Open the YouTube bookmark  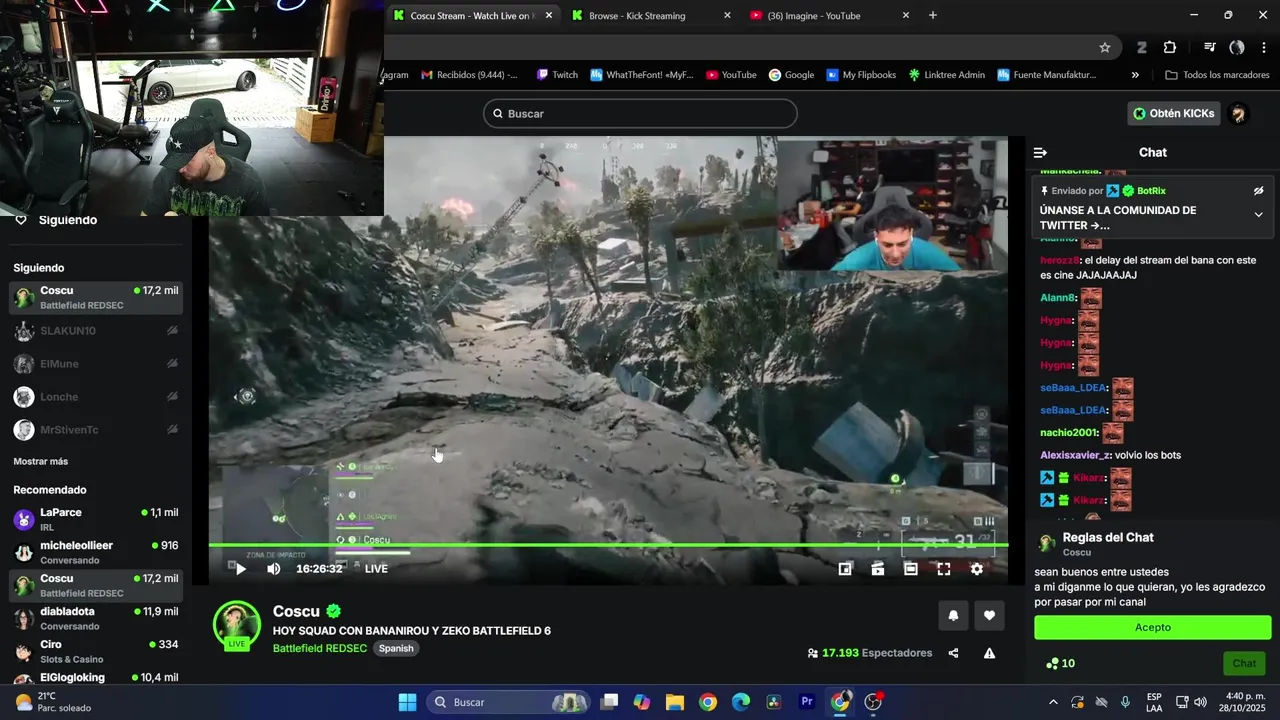731,75
